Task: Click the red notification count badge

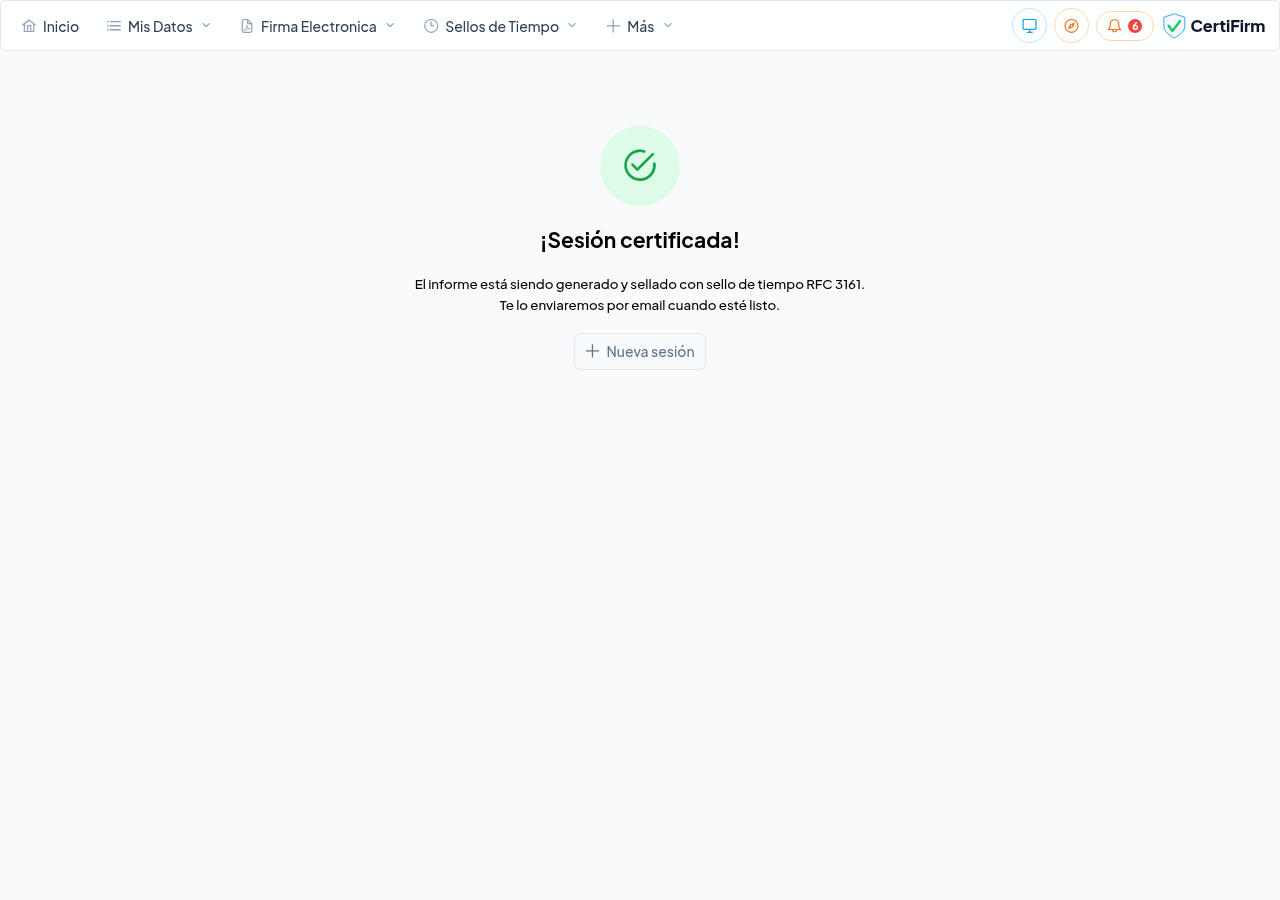Action: 1135,26
